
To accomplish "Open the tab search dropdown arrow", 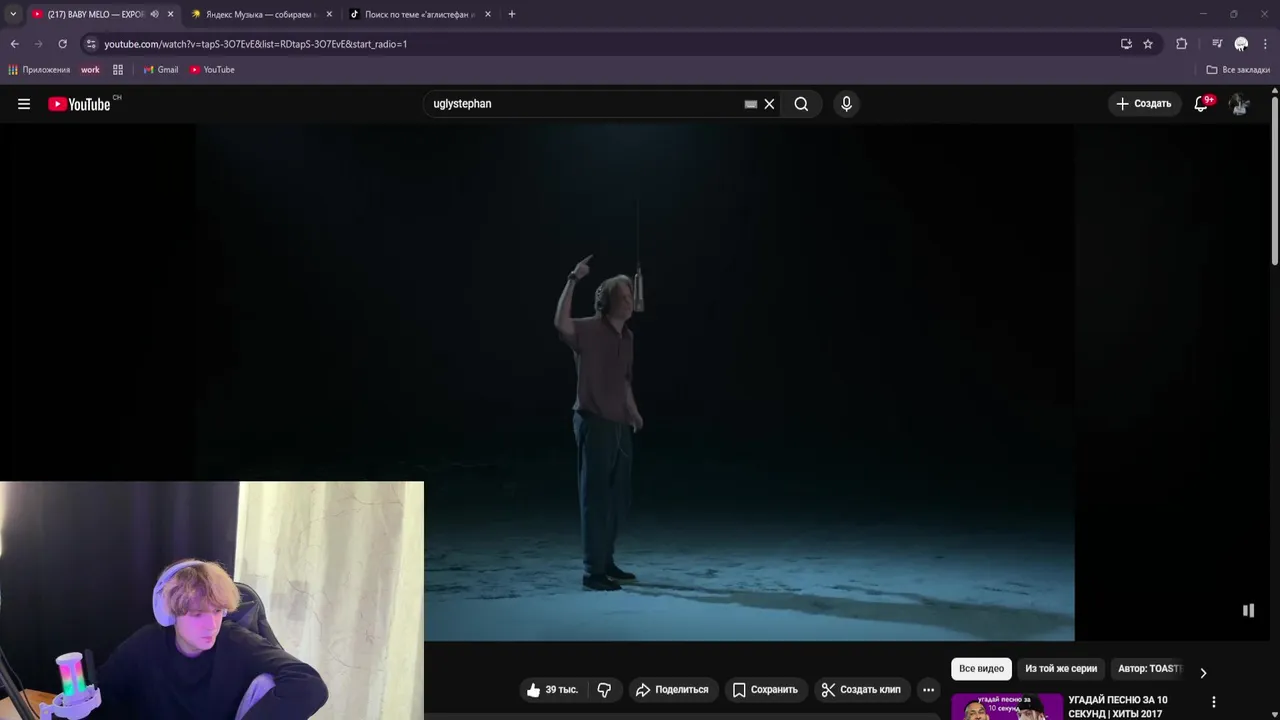I will click(12, 14).
